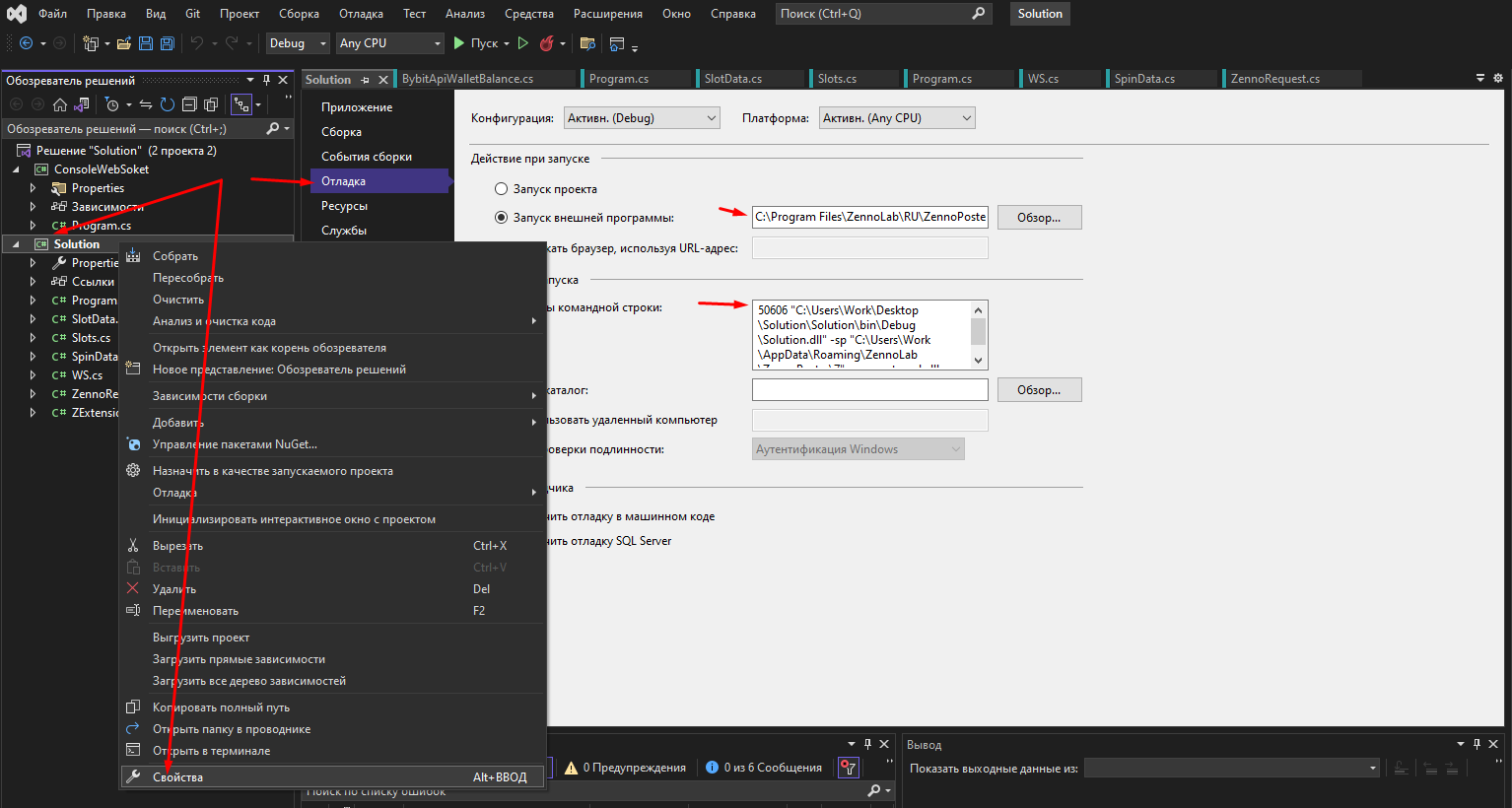
Task: Expand the Properties node under ConsoleWebSoket
Action: (33, 188)
